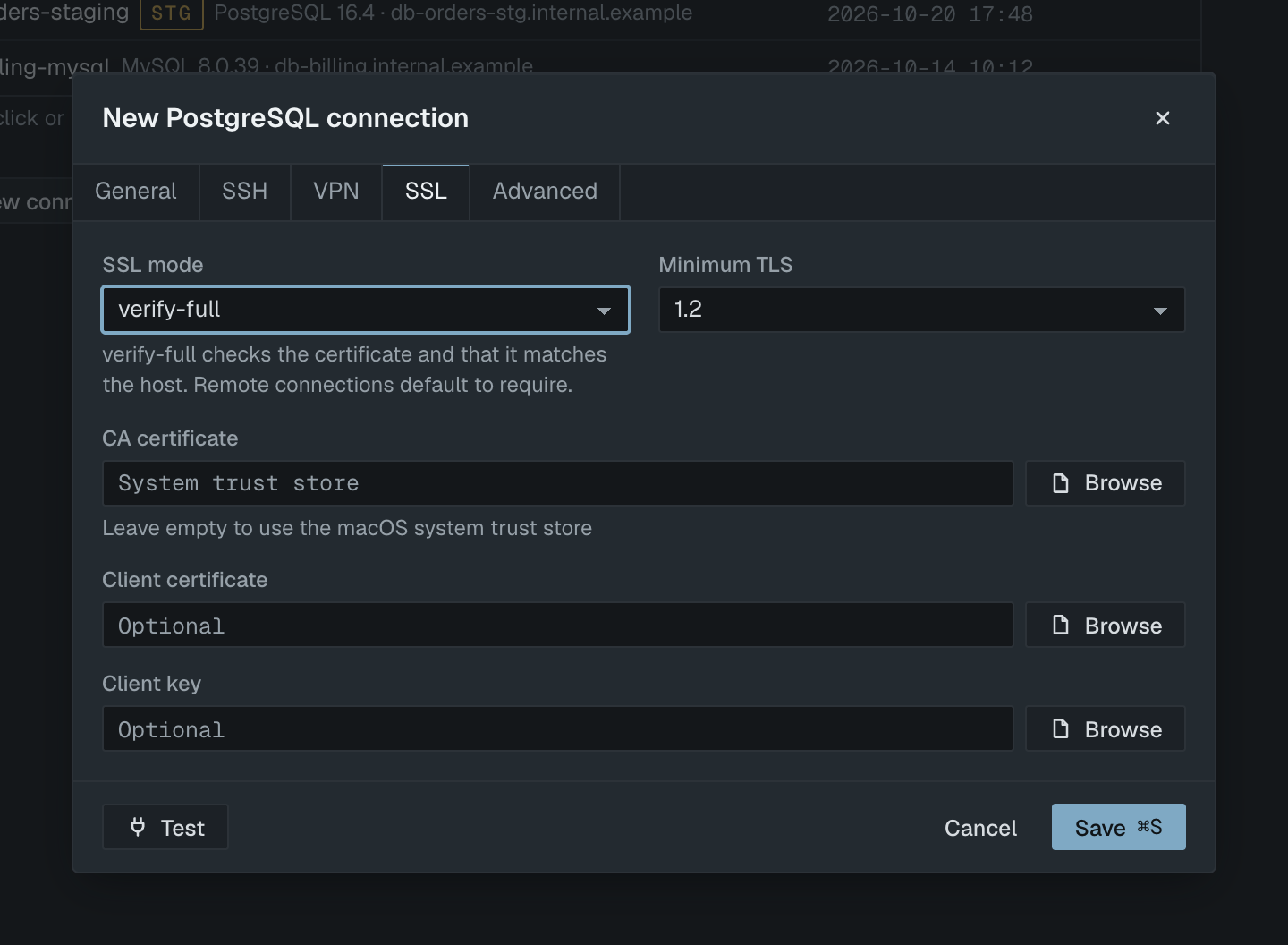Click the Minimum TLS field label
Screen dimensions: 1288x945
pos(725,265)
